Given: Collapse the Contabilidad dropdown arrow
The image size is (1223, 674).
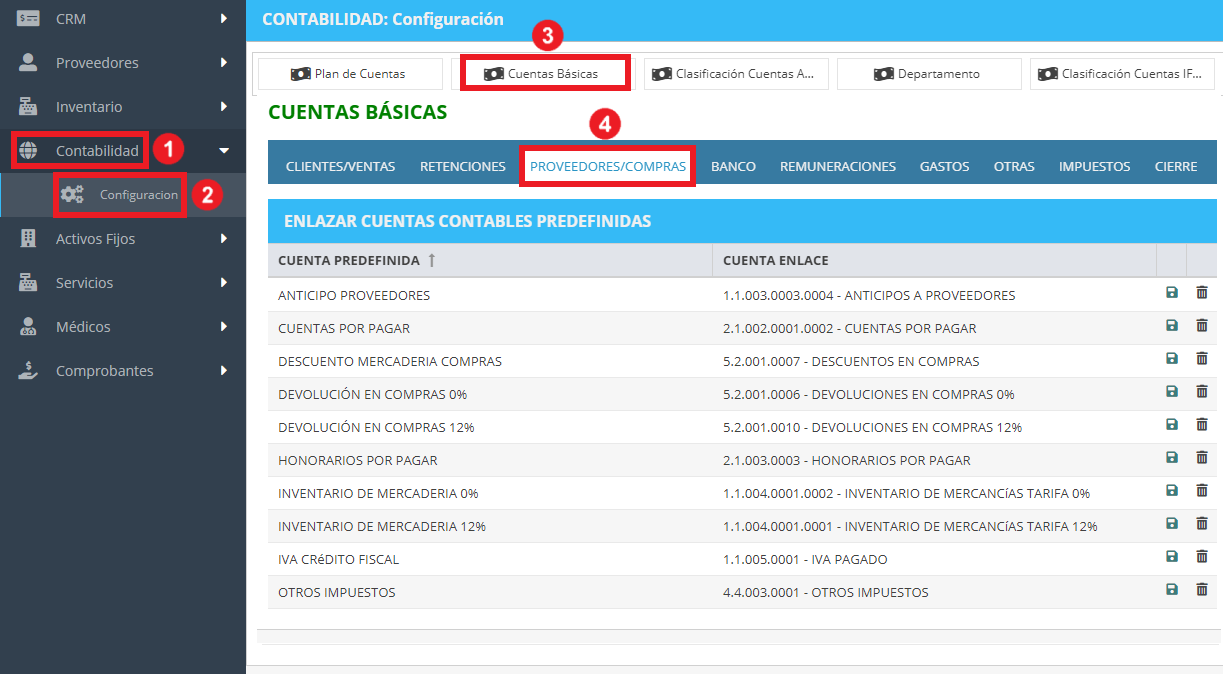Looking at the screenshot, I should 224,150.
